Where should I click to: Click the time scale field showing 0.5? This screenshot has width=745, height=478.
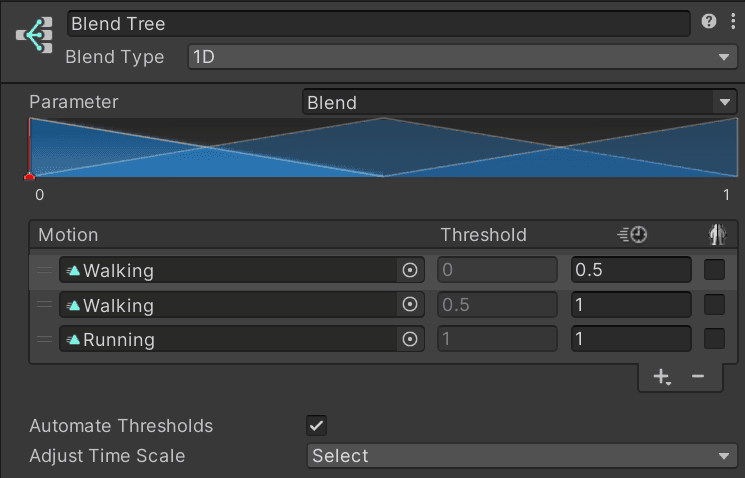coord(630,270)
